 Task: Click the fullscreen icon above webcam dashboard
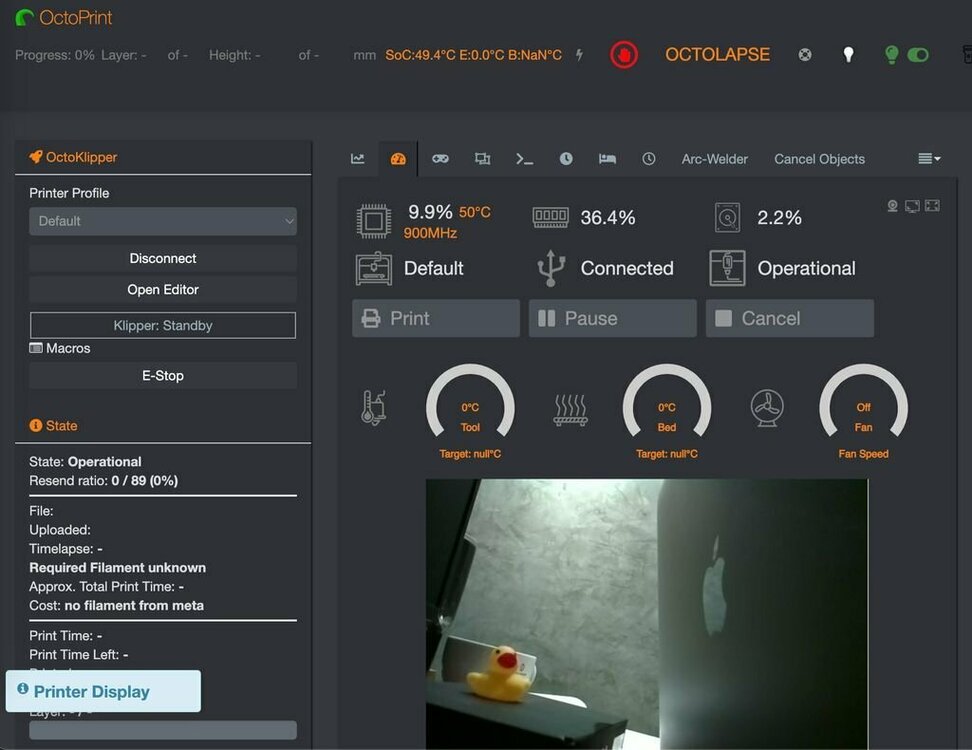pos(932,205)
